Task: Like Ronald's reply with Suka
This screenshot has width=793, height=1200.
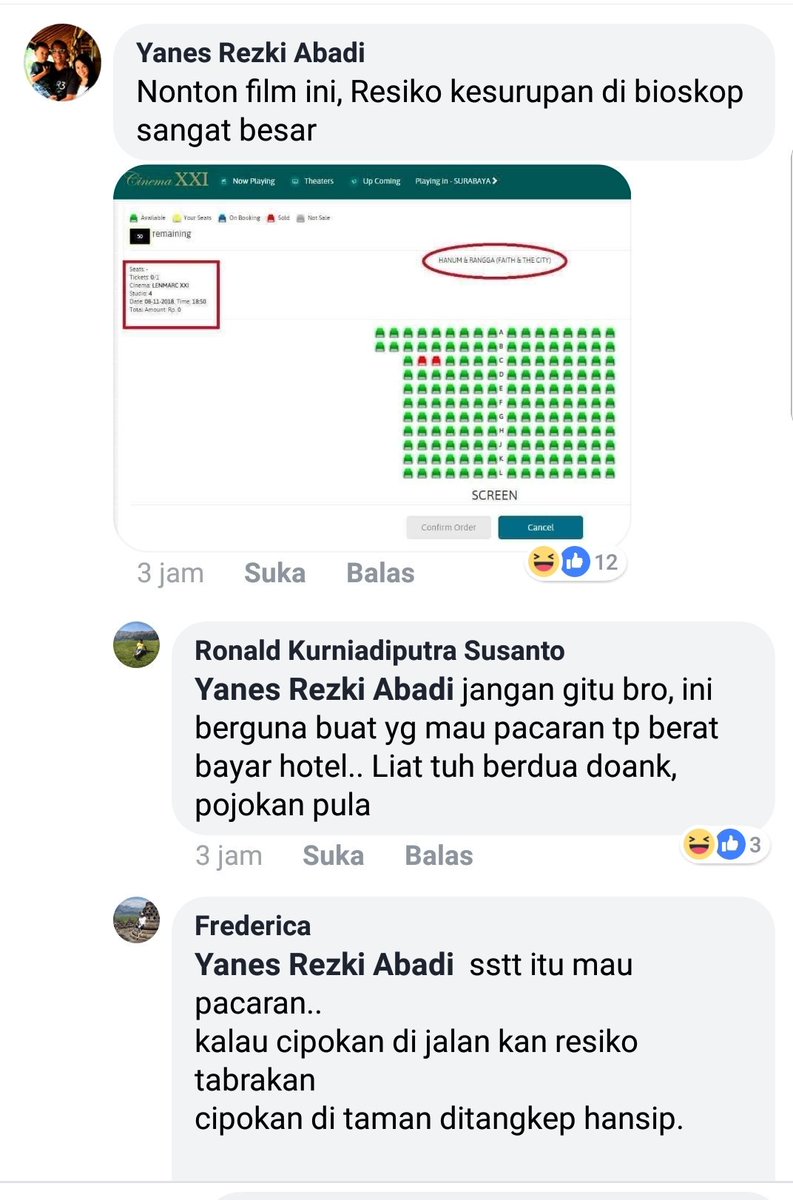Action: click(333, 855)
